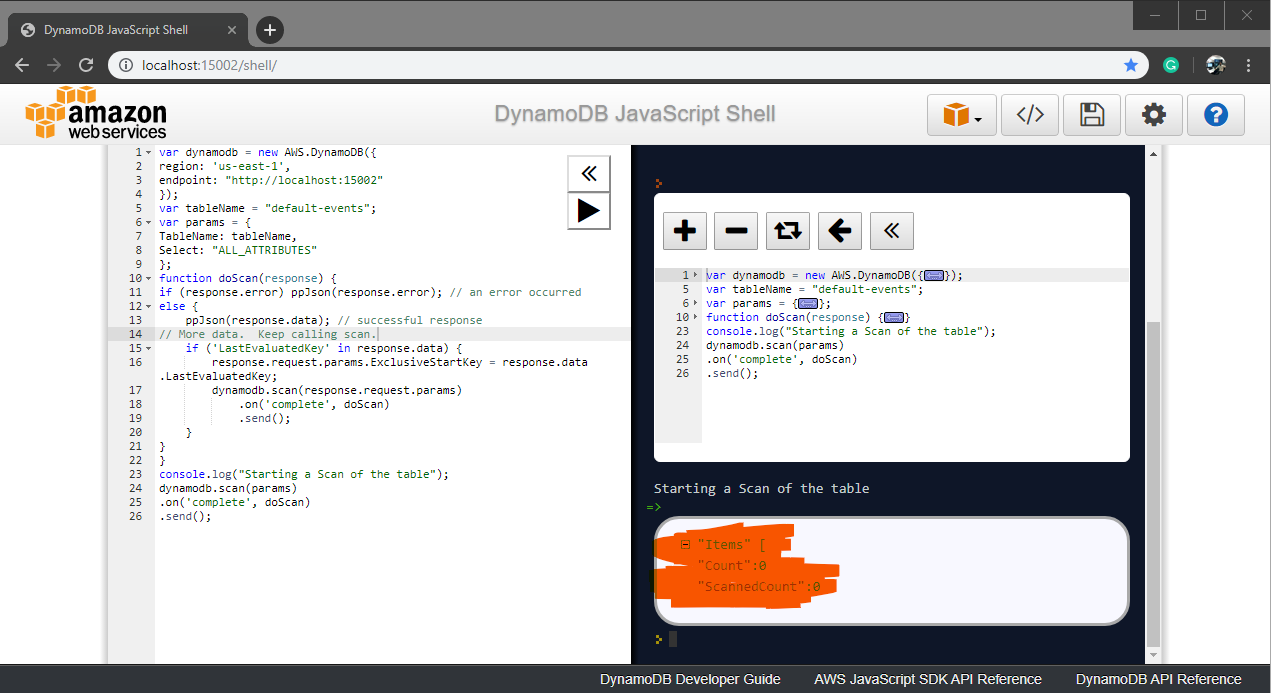Screen dimensions: 1271x693
Task: Open a new browser tab
Action: pos(269,29)
